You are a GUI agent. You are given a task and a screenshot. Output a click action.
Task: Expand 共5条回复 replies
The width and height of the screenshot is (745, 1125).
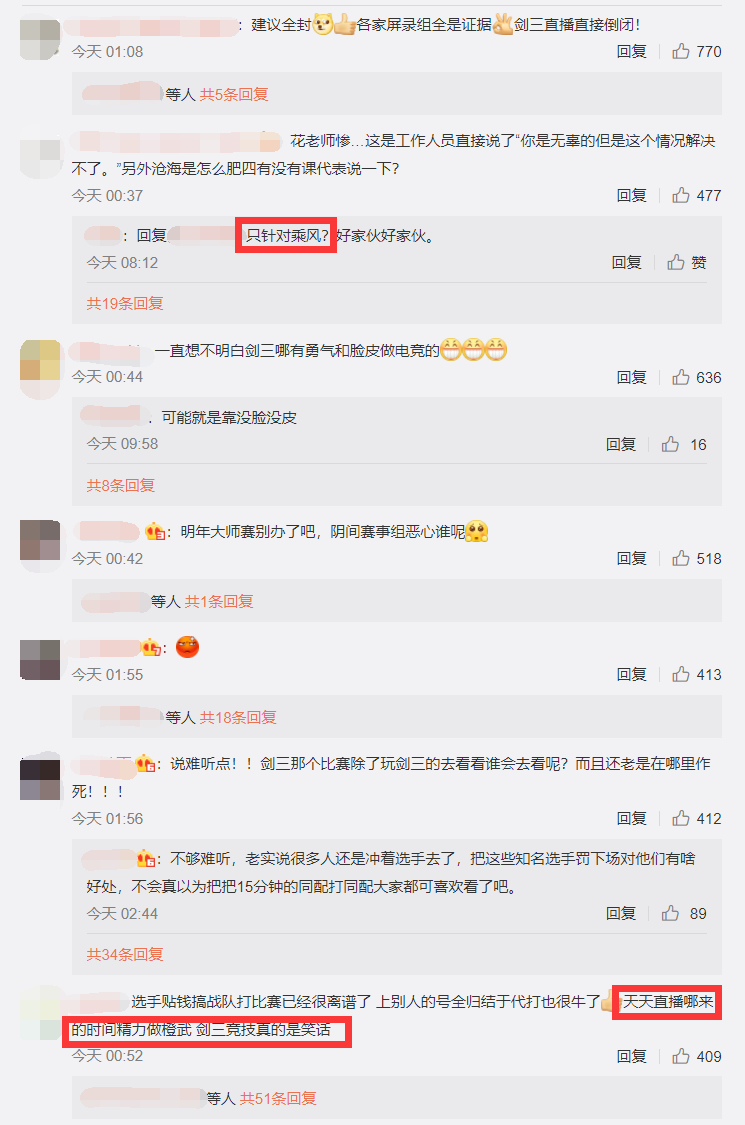point(233,94)
